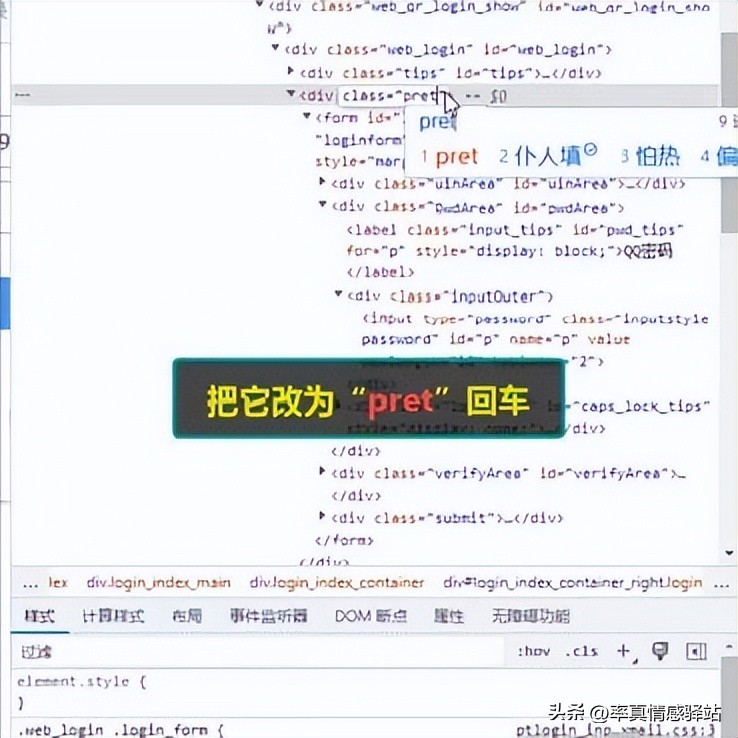Add a new style rule with plus icon

(x=624, y=651)
